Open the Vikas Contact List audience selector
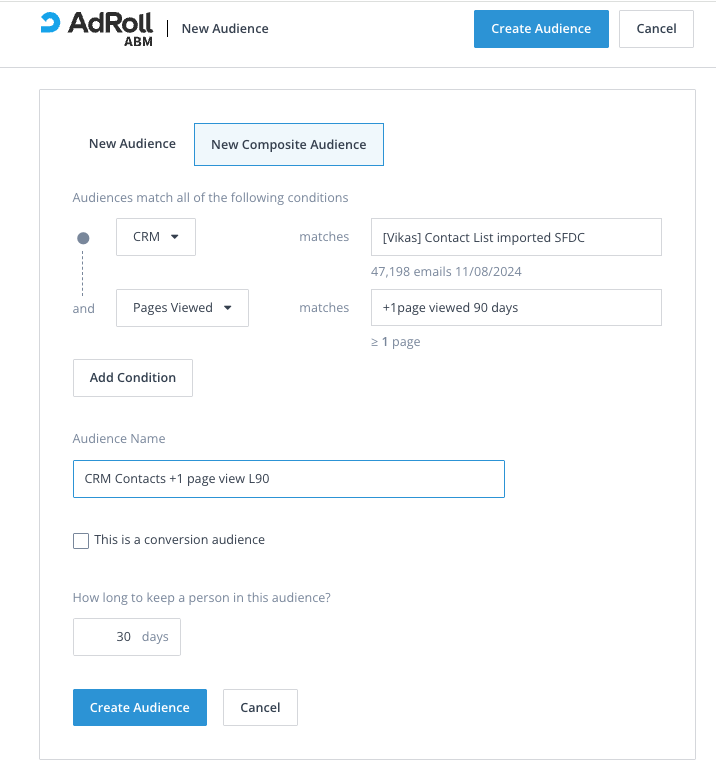716x780 pixels. coord(516,237)
